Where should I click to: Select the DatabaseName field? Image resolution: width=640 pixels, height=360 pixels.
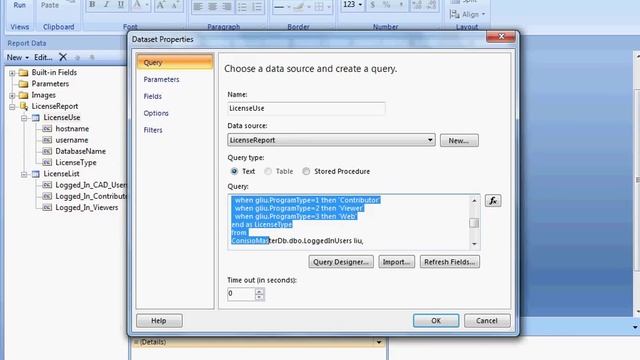tap(80, 151)
